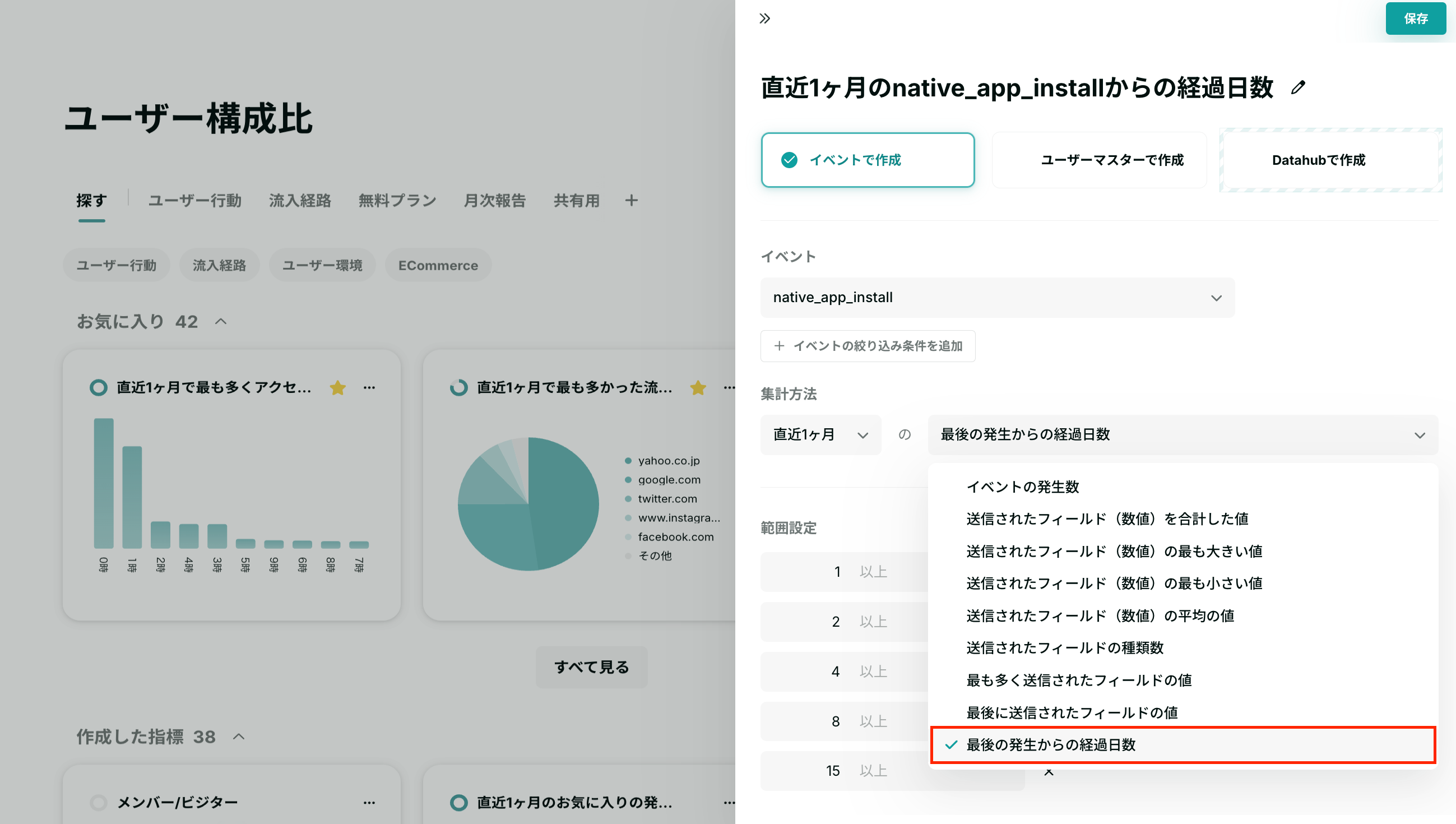Add イベントの絞り込み条件を追加 filter condition
The height and width of the screenshot is (824, 1456).
[867, 346]
